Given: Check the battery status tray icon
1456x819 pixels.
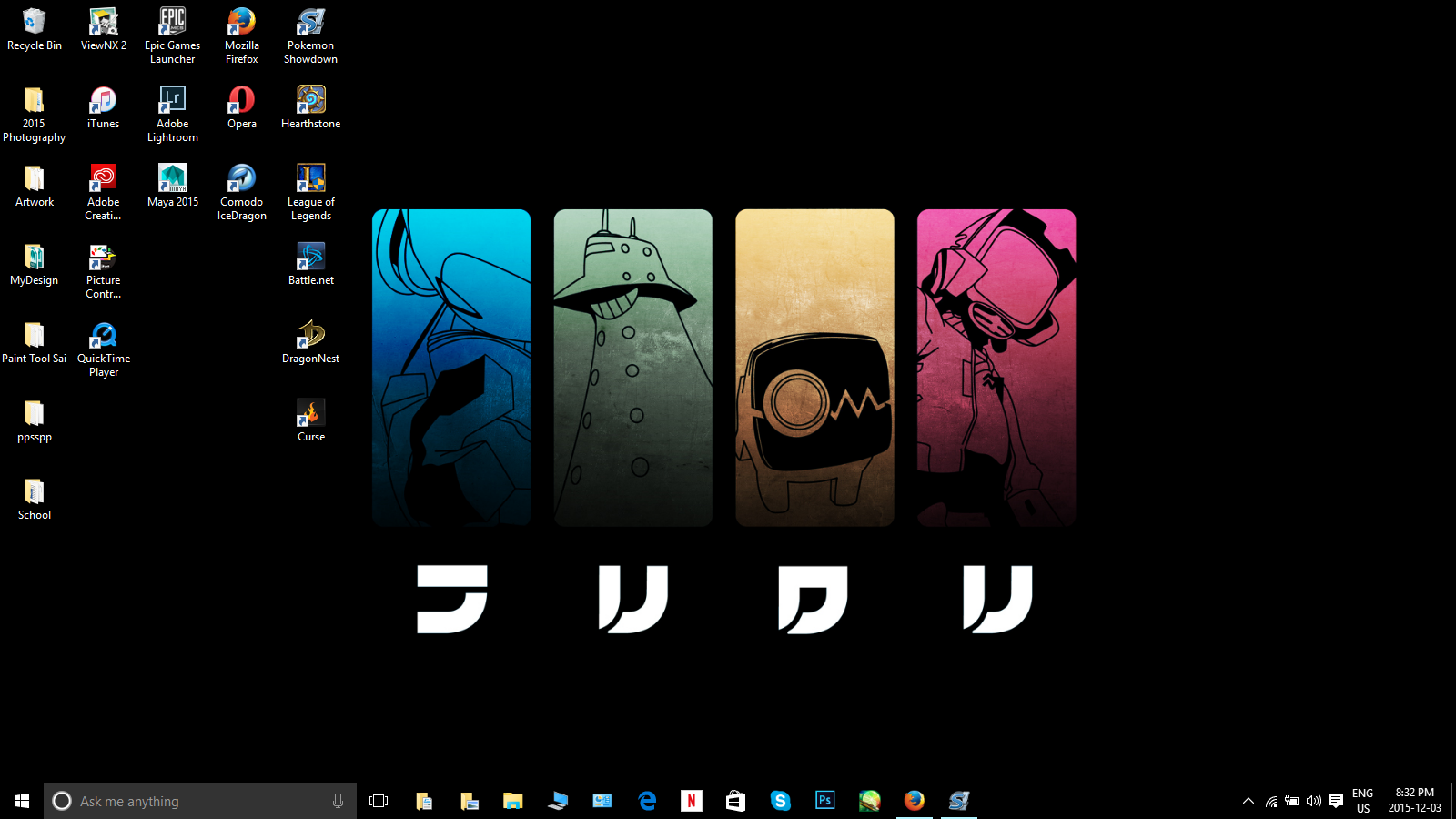Looking at the screenshot, I should (x=1292, y=801).
